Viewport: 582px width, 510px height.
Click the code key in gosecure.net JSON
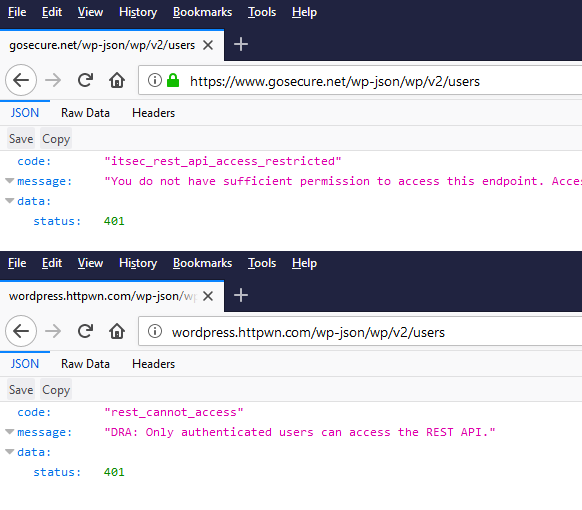click(34, 161)
